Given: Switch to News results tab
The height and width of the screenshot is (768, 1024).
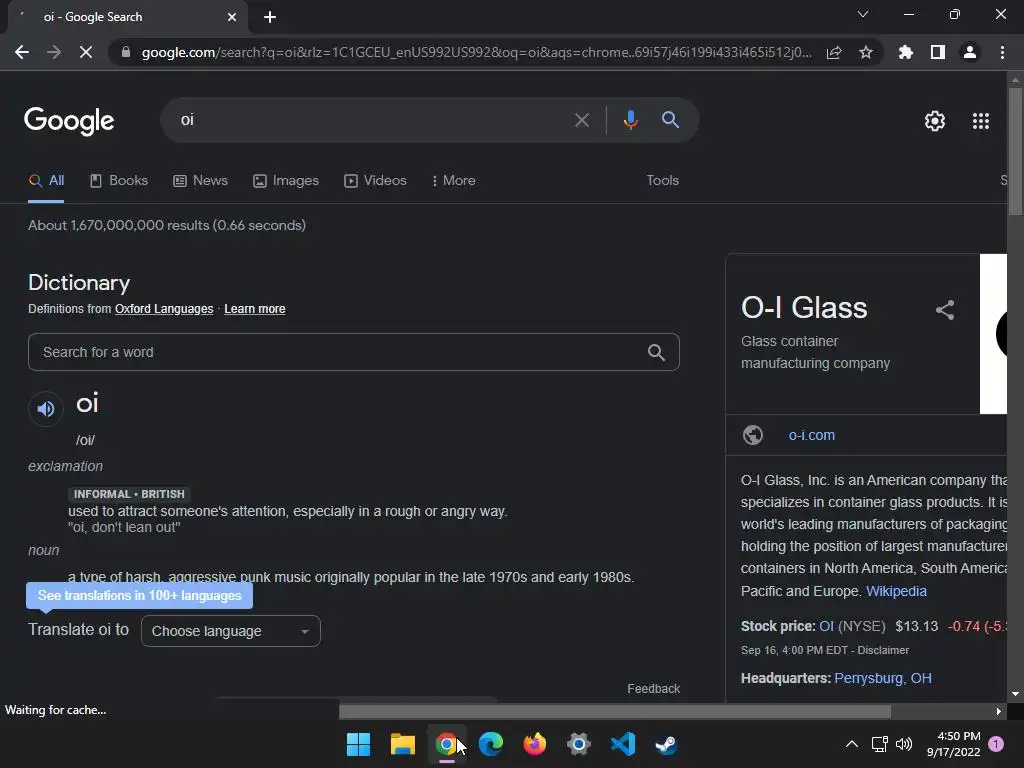Looking at the screenshot, I should tap(200, 181).
